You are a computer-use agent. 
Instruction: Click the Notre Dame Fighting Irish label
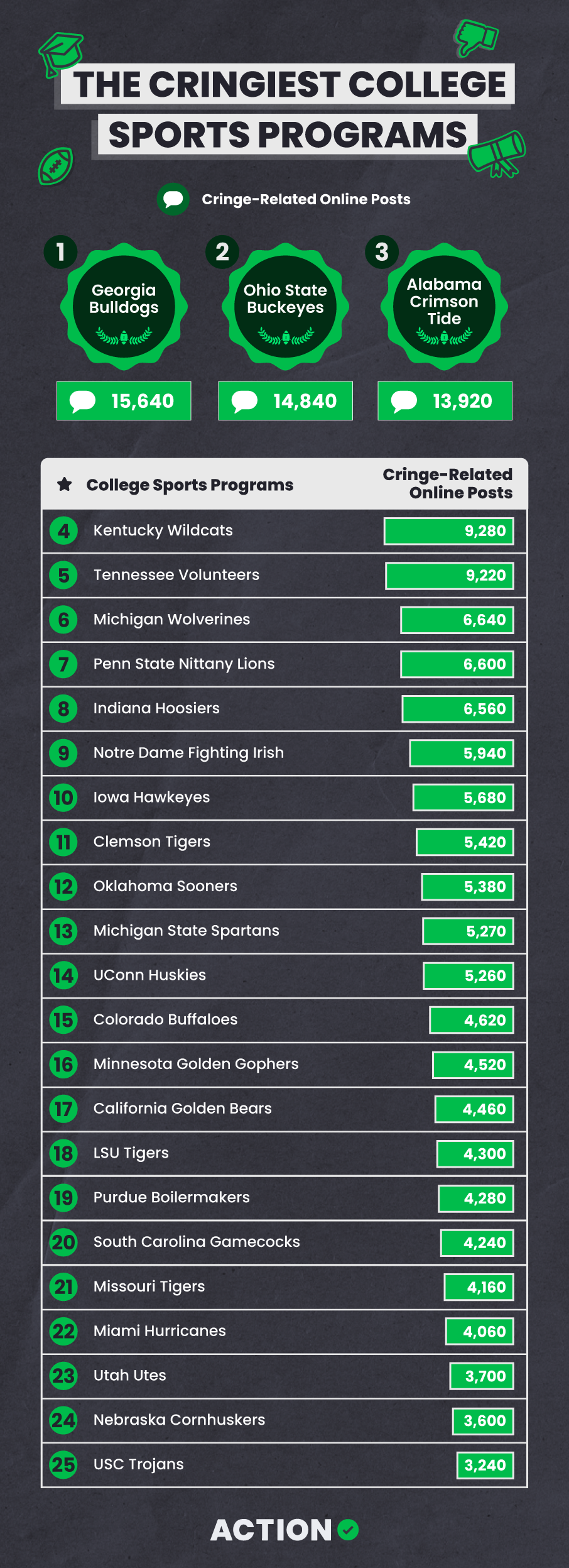click(188, 753)
